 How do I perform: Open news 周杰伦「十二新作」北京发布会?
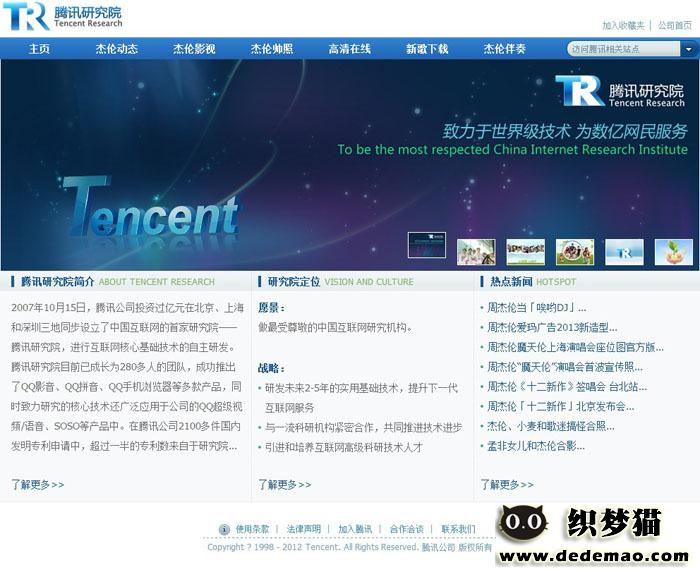pyautogui.click(x=561, y=406)
